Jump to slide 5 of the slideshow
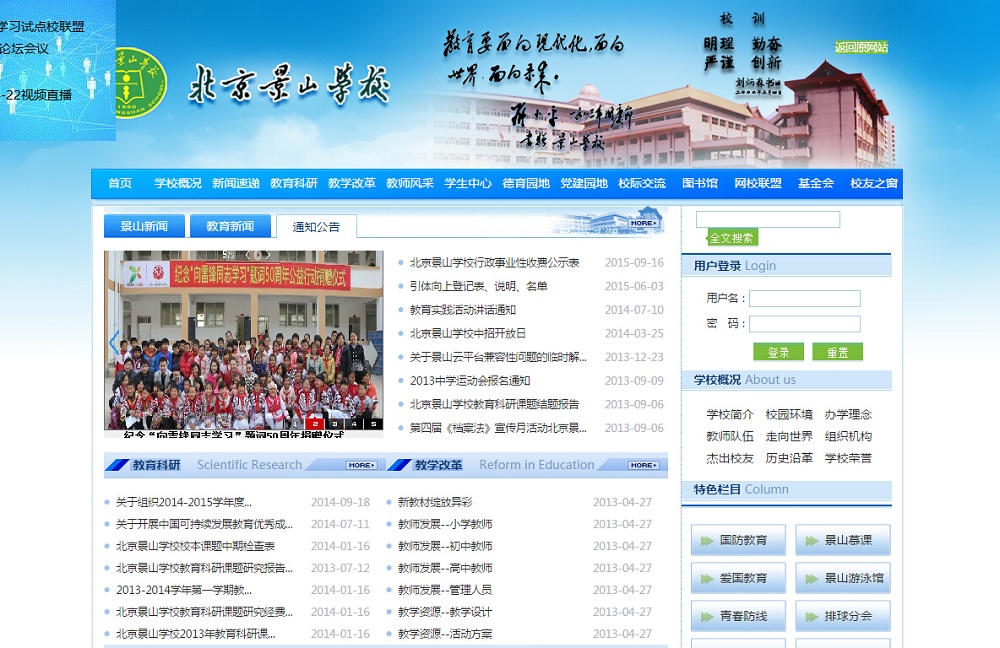1000x648 pixels. (x=374, y=423)
